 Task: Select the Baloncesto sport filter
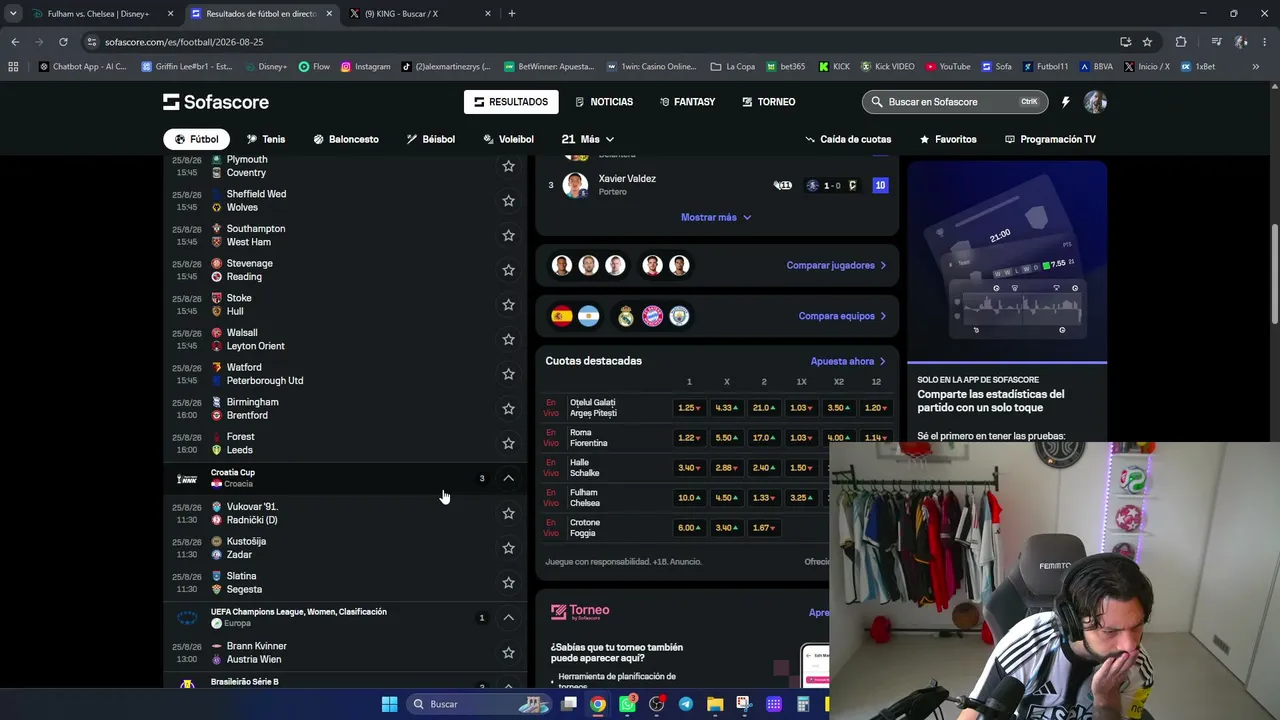[x=346, y=139]
